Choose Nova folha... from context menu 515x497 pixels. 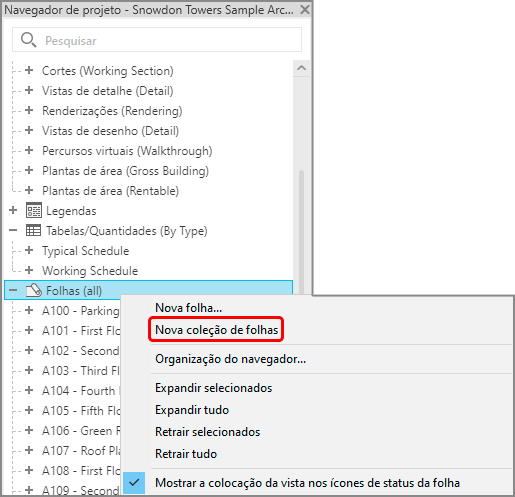click(188, 308)
